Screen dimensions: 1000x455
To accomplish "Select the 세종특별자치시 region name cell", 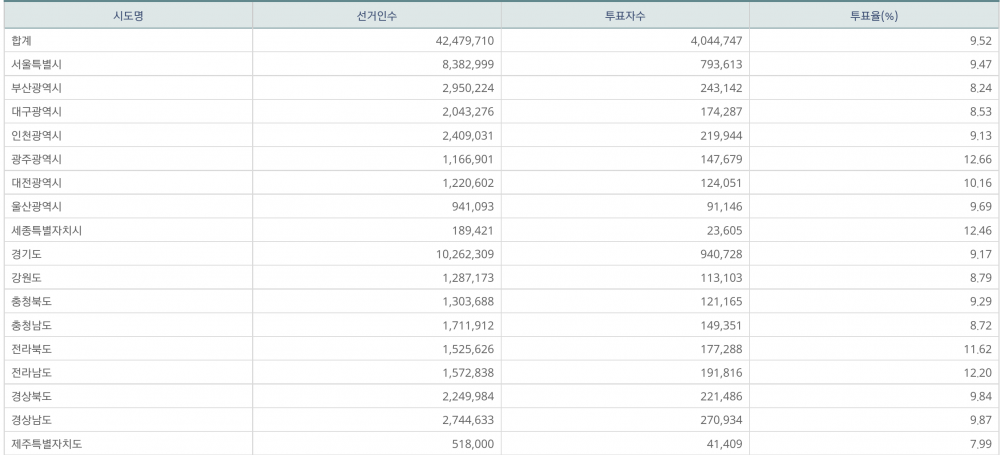I will [46, 230].
